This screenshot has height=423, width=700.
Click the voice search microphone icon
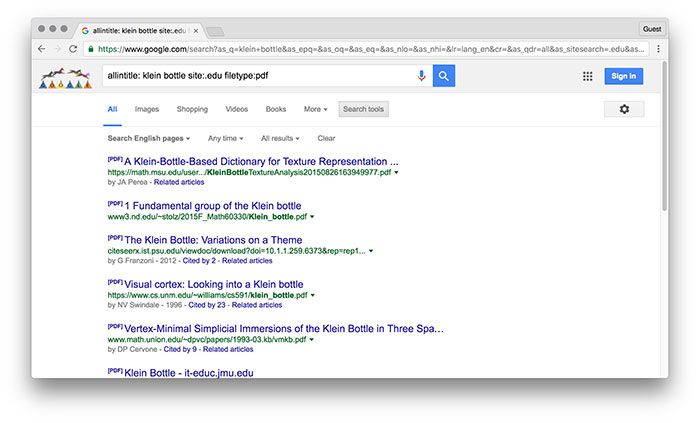pyautogui.click(x=421, y=76)
